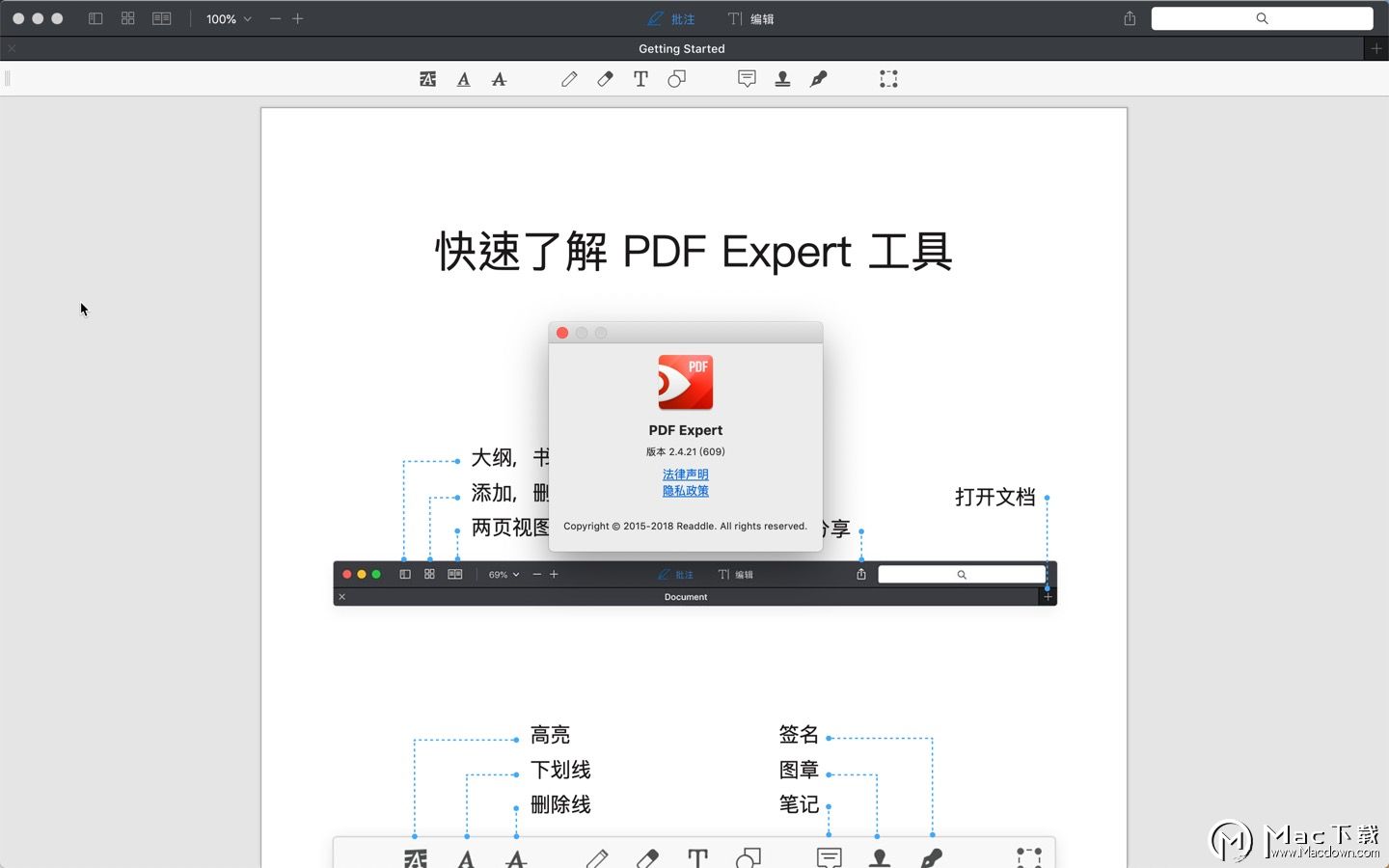Image resolution: width=1389 pixels, height=868 pixels.
Task: Click the PDF Expert name in about dialog
Action: tap(686, 430)
